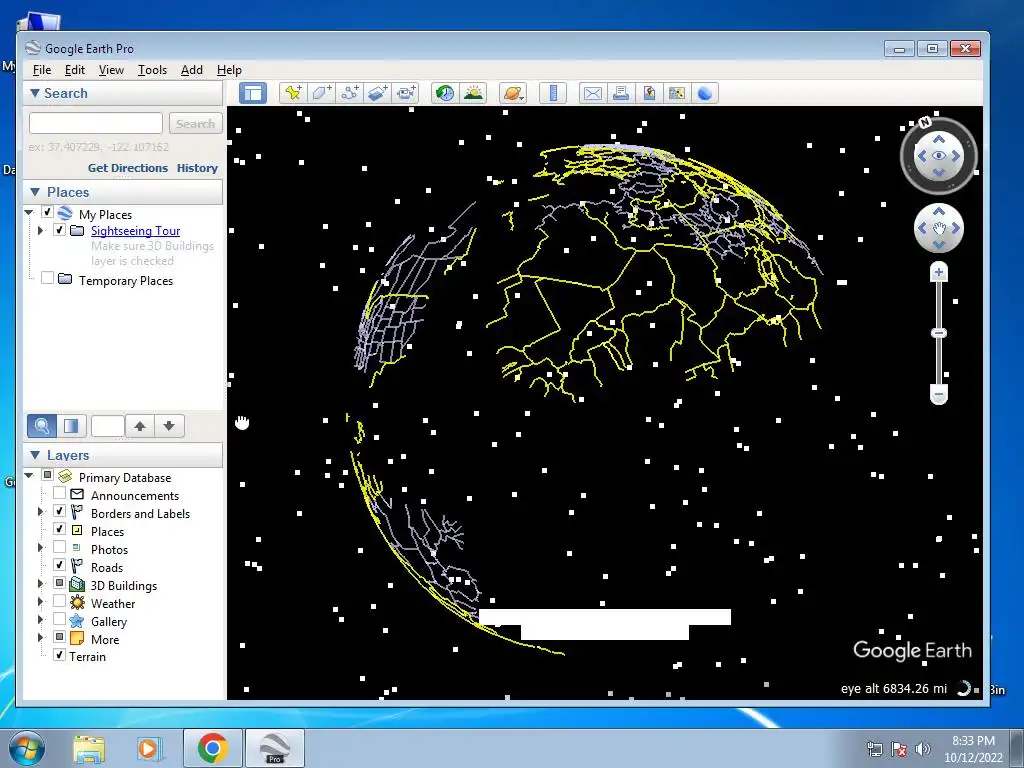The width and height of the screenshot is (1024, 768).
Task: Open the ruler tool
Action: 553,93
